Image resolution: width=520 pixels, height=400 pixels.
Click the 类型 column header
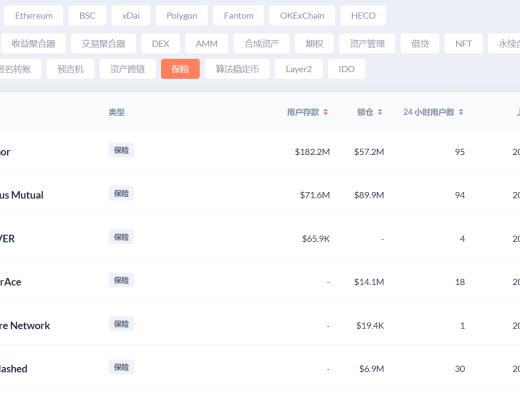(x=116, y=112)
